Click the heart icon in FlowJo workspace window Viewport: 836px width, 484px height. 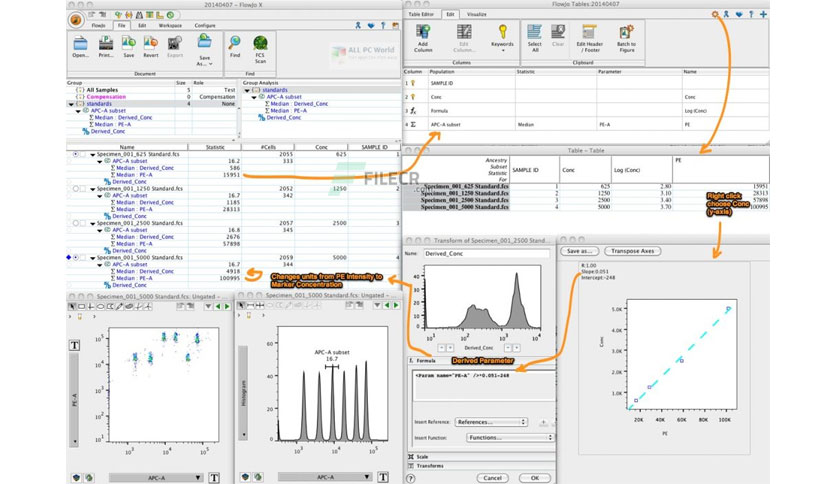[371, 25]
